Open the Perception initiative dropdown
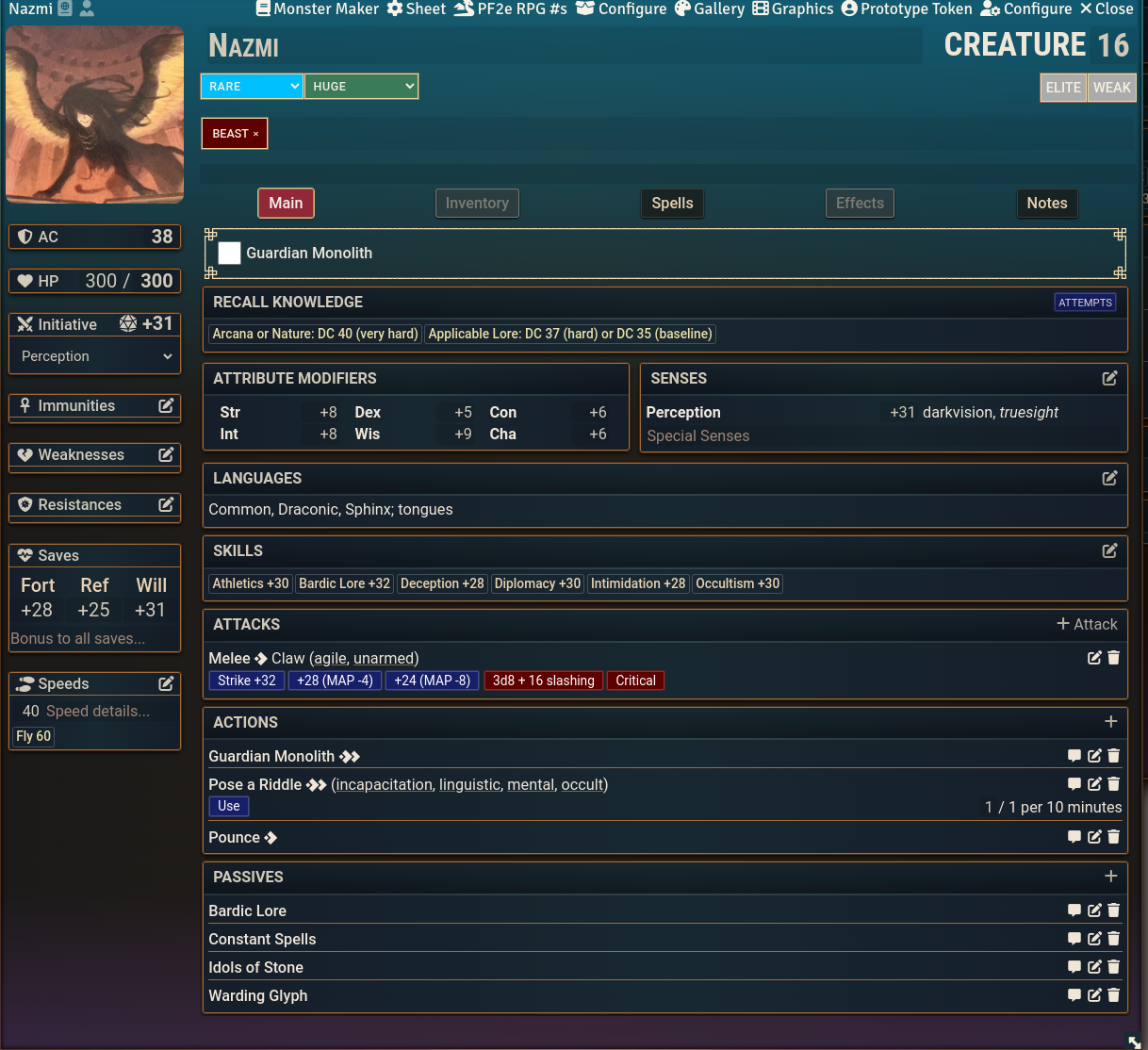Viewport: 1148px width, 1050px height. click(95, 356)
